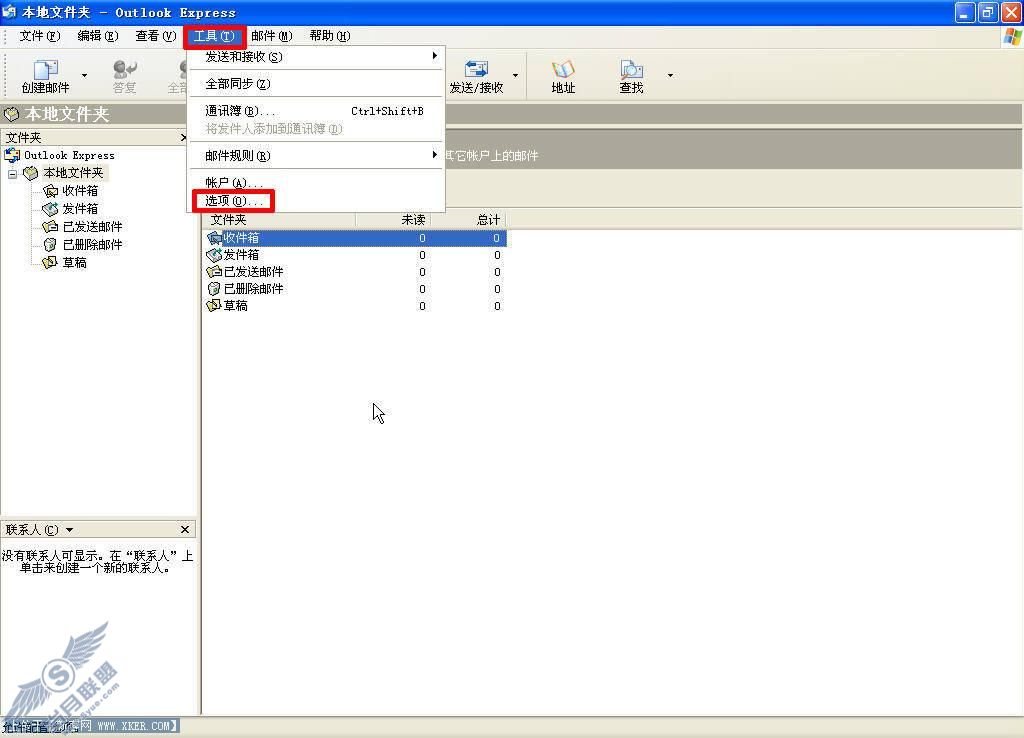Expand the 邮件规则(R) submenu
Viewport: 1024px width, 738px height.
pos(316,155)
